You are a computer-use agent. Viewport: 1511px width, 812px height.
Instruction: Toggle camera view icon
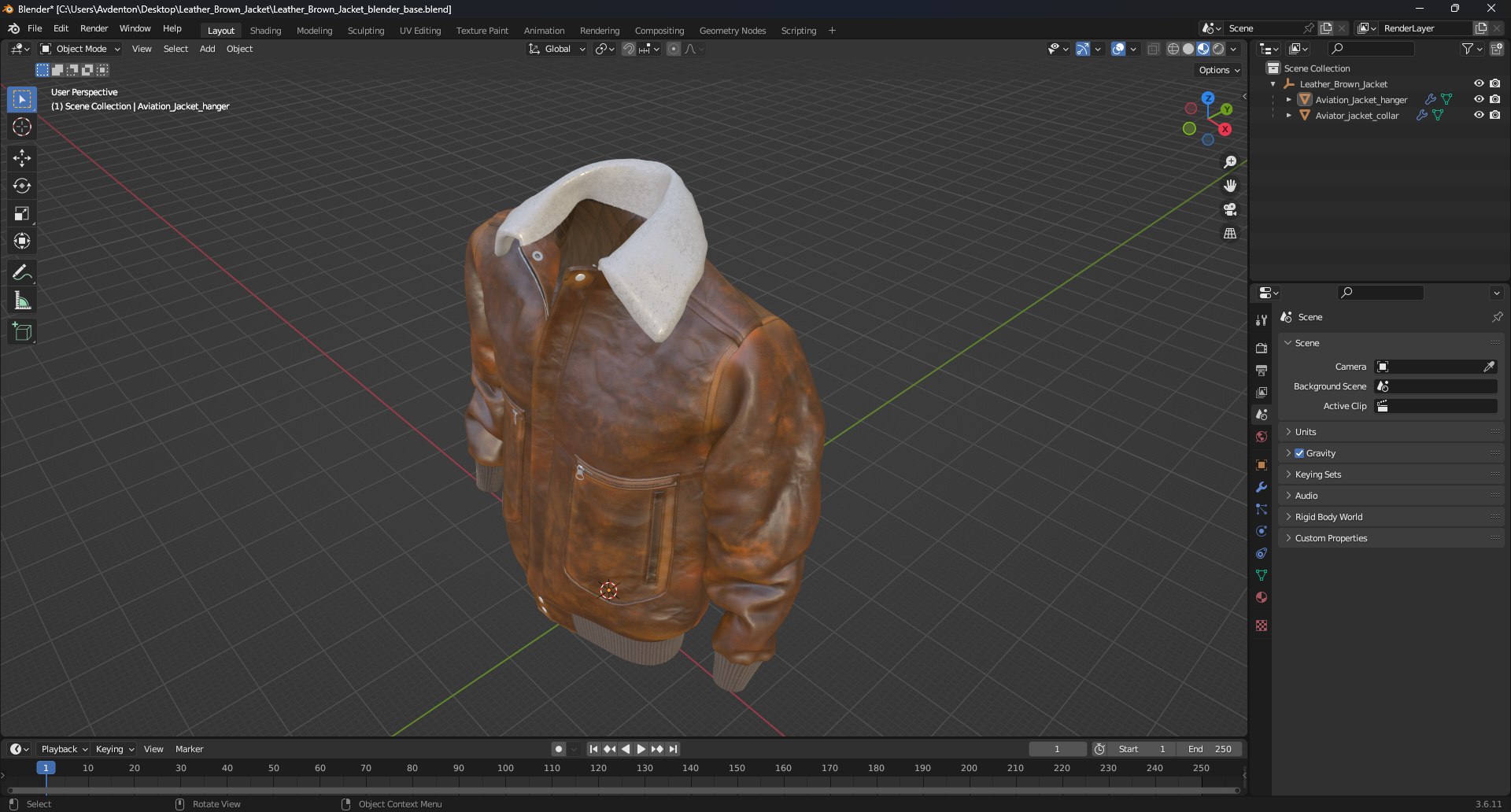[x=1230, y=209]
